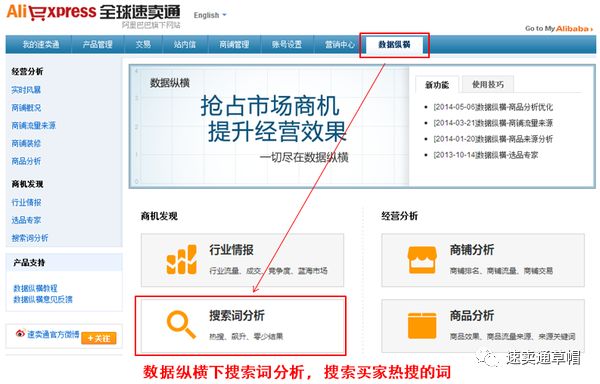The width and height of the screenshot is (600, 384).
Task: Open 速卖通官方微博 link
Action: [53, 334]
